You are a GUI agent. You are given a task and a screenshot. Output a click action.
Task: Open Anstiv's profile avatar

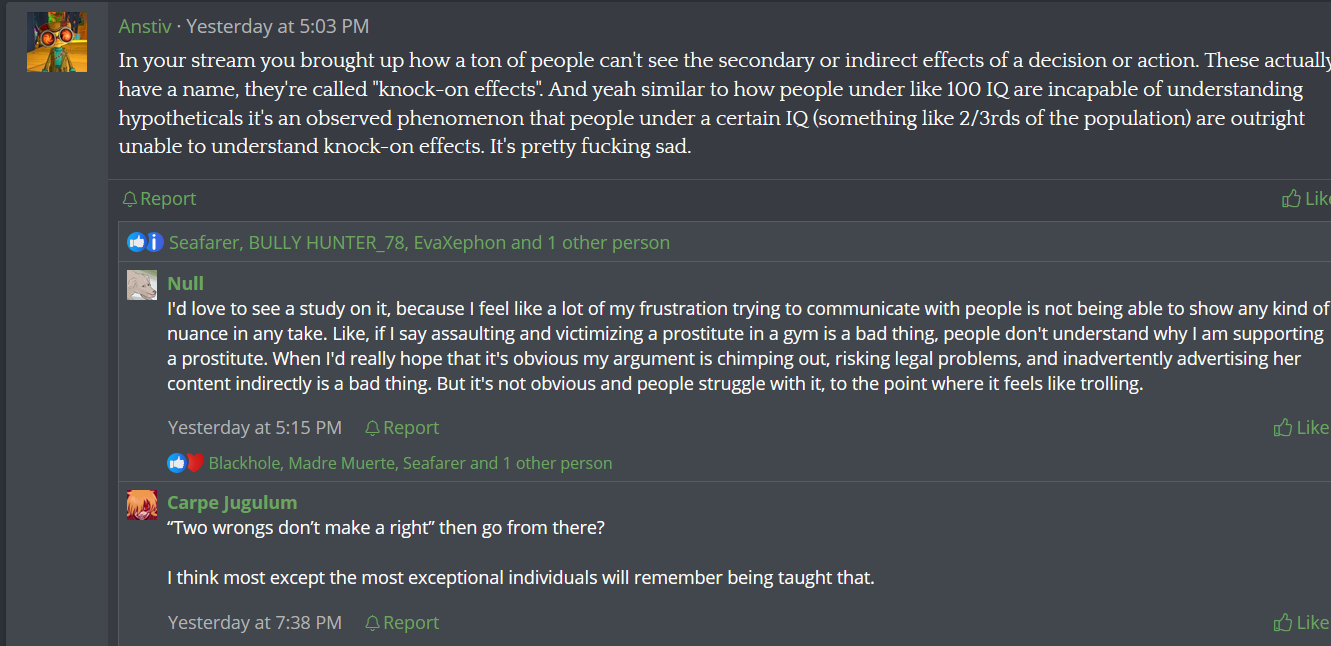tap(57, 42)
